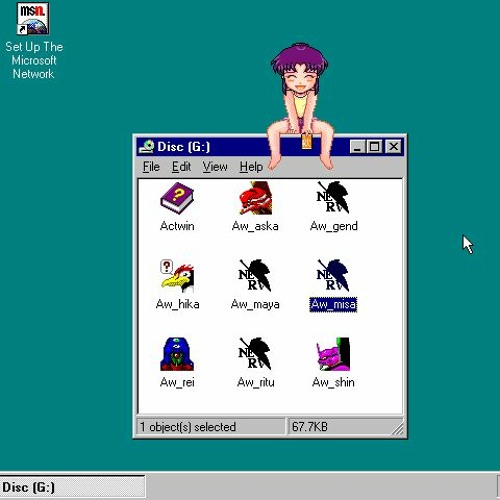Open the View menu
This screenshot has height=500, width=500.
(x=215, y=166)
